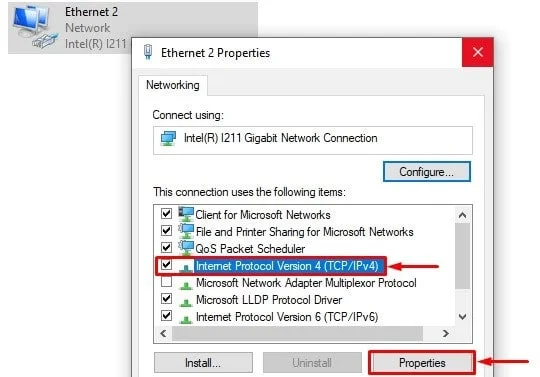This screenshot has width=540, height=377.
Task: Select Microsoft LLDP Protocol Driver icon
Action: 186,302
